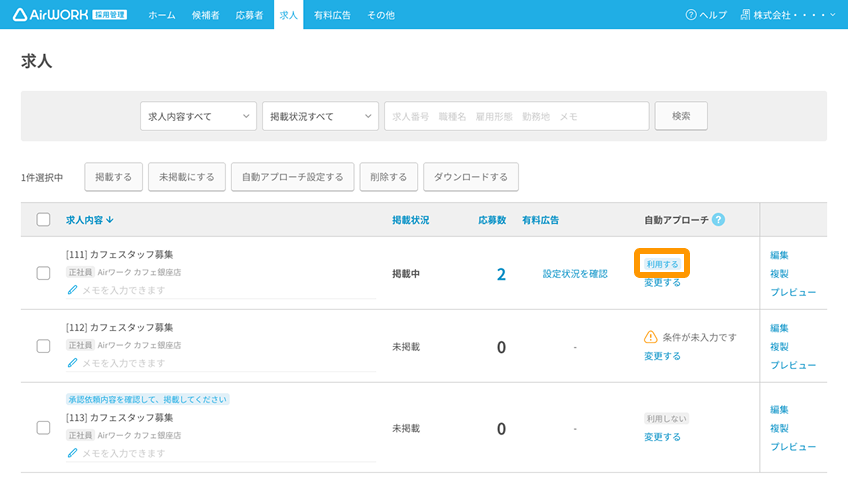Focus the job search keyword field
The width and height of the screenshot is (848, 494).
[516, 116]
